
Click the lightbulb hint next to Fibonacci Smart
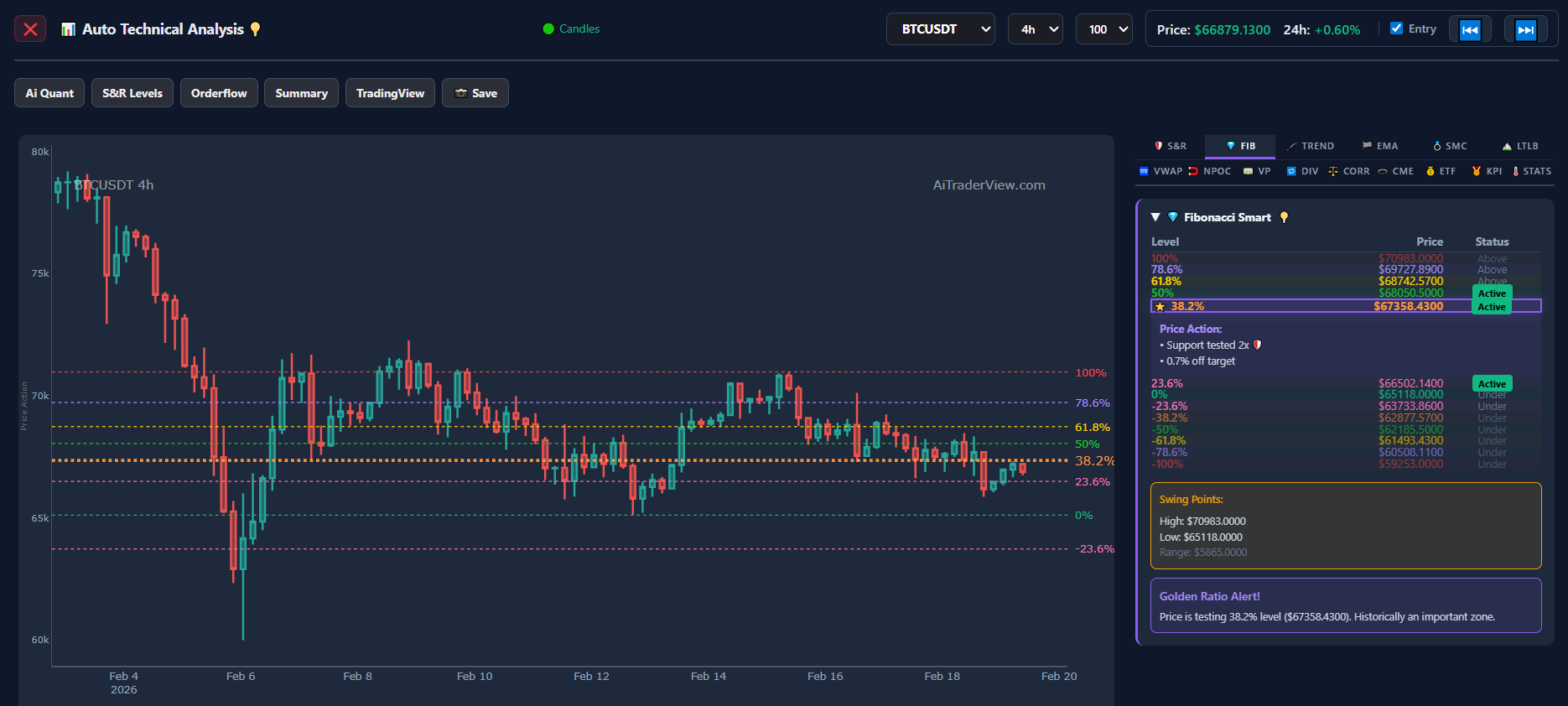point(1284,218)
